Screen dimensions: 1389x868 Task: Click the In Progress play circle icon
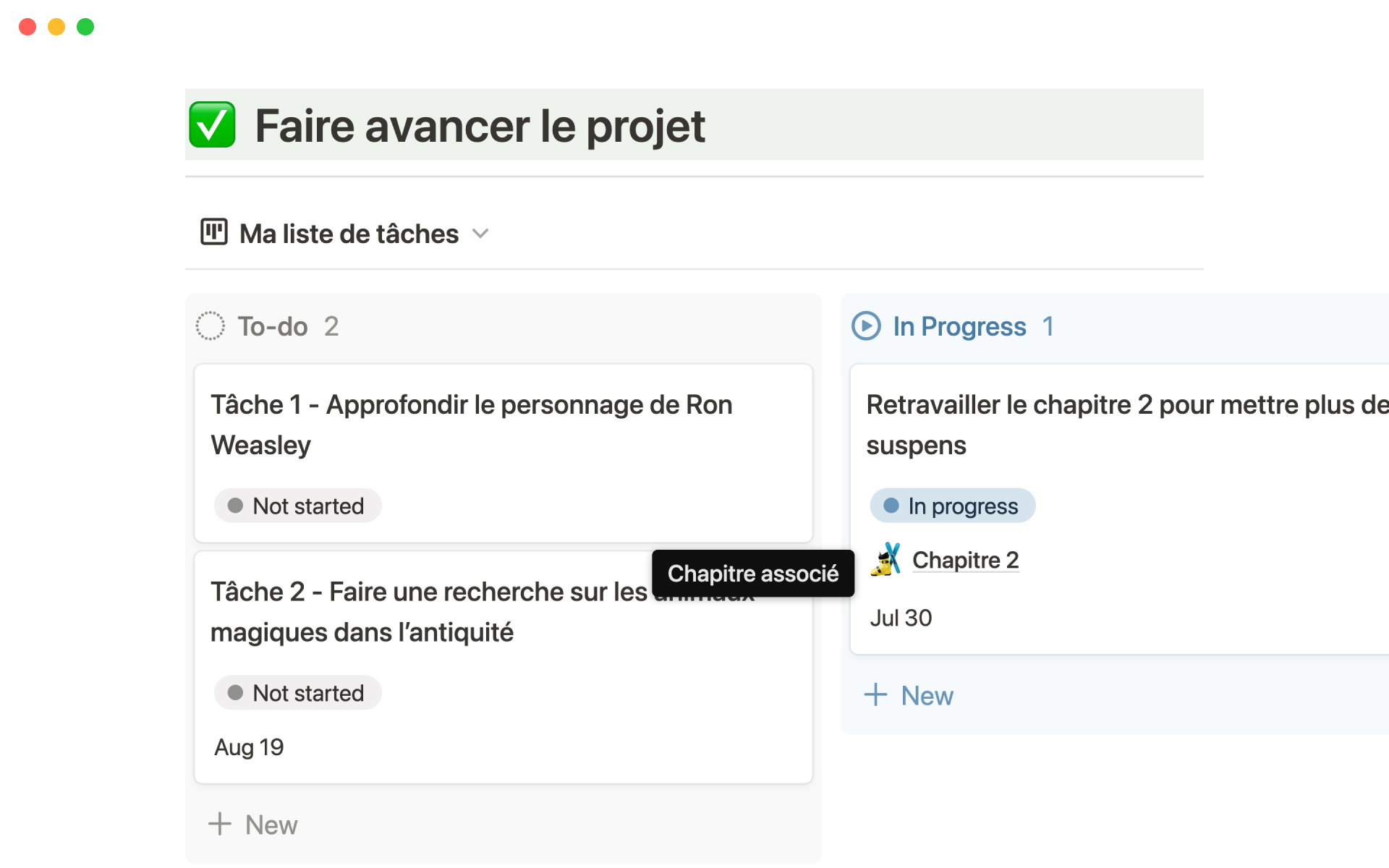pos(866,326)
